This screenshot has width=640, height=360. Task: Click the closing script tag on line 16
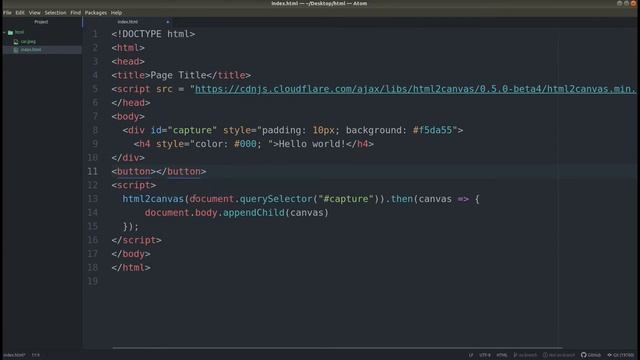click(x=137, y=240)
